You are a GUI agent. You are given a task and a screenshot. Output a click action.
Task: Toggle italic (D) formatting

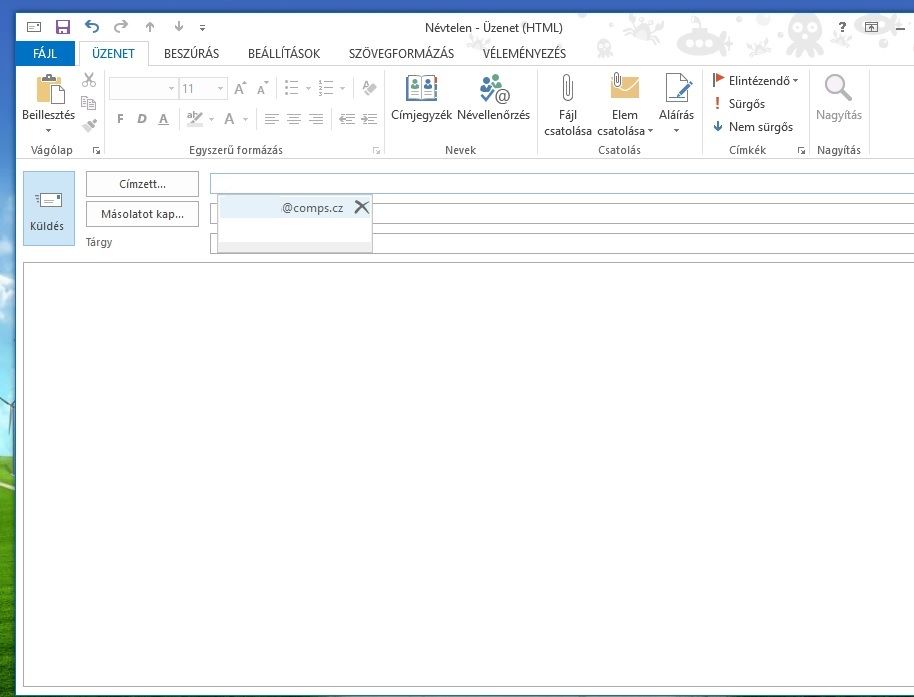click(x=142, y=119)
